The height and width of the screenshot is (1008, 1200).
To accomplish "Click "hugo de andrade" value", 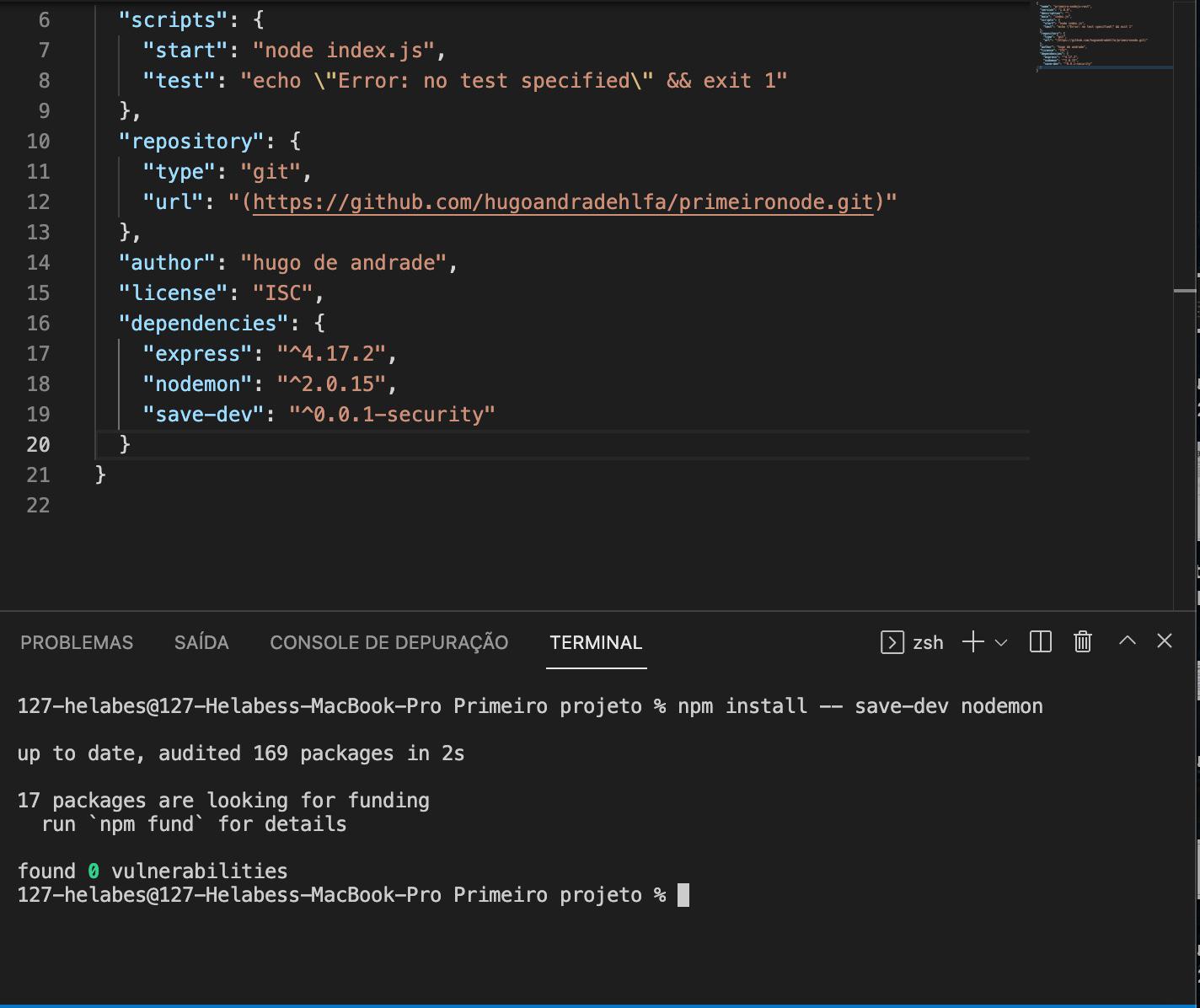I will click(x=343, y=263).
